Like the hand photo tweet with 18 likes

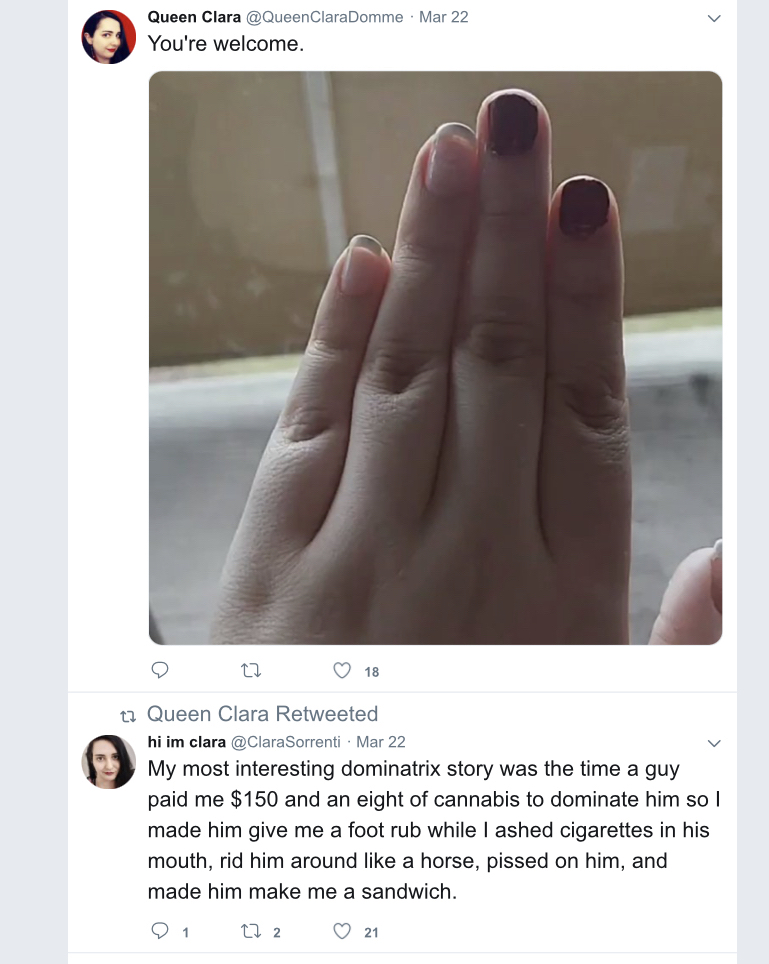(342, 670)
